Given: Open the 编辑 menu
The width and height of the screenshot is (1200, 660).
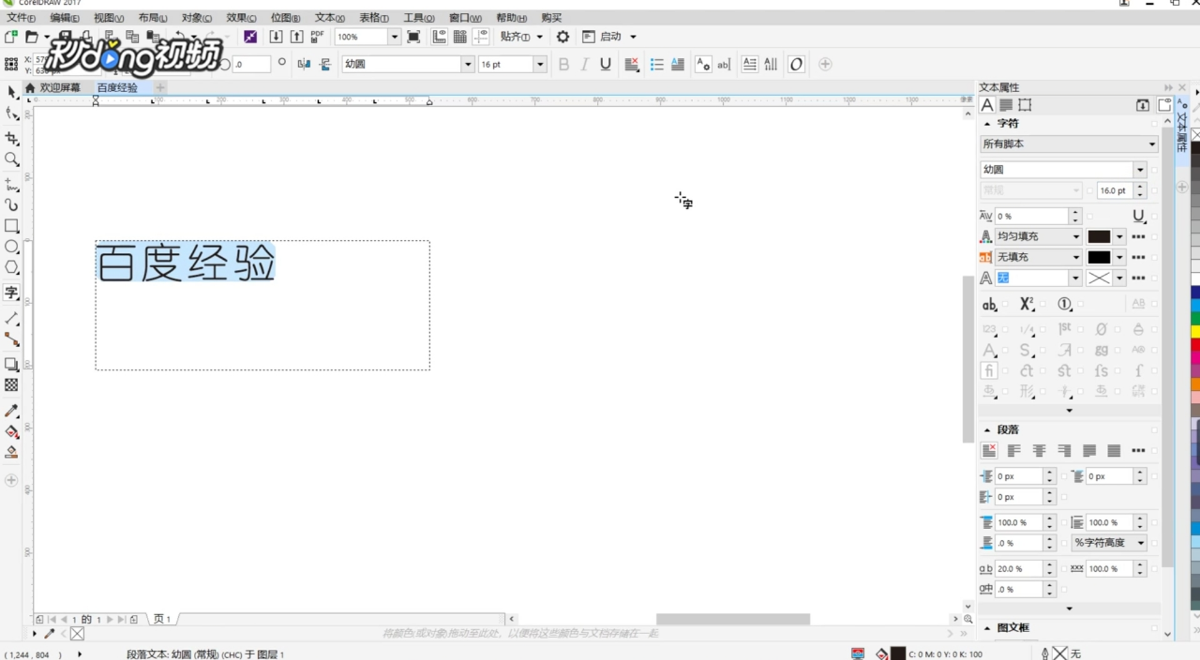Looking at the screenshot, I should (65, 18).
